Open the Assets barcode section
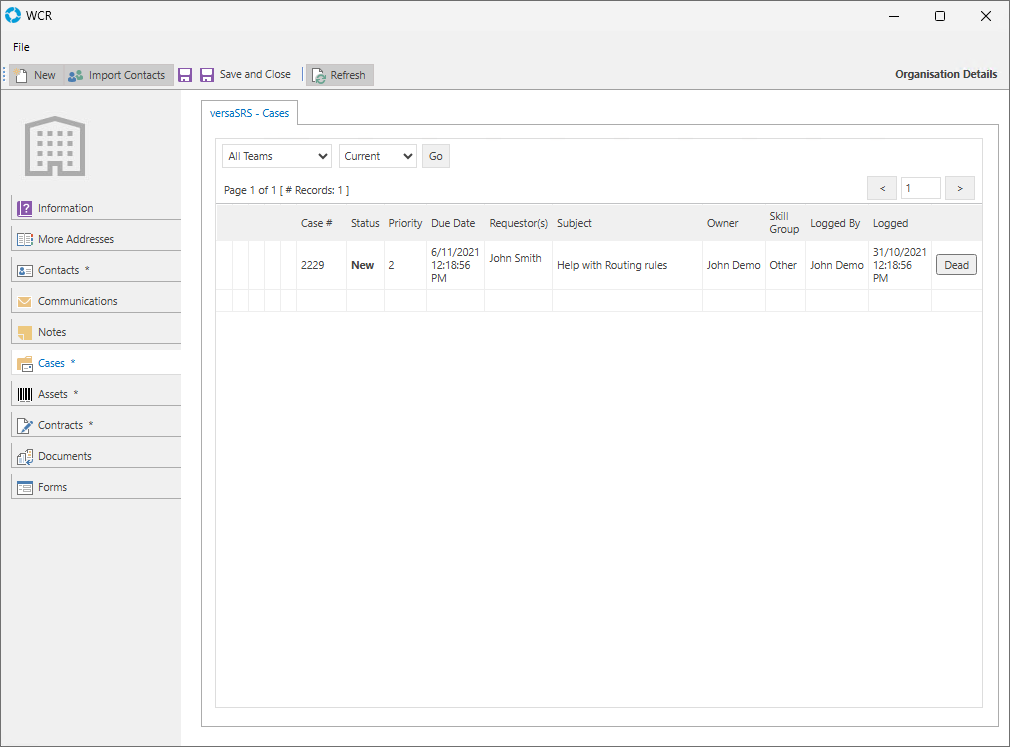1010x747 pixels. pos(25,394)
